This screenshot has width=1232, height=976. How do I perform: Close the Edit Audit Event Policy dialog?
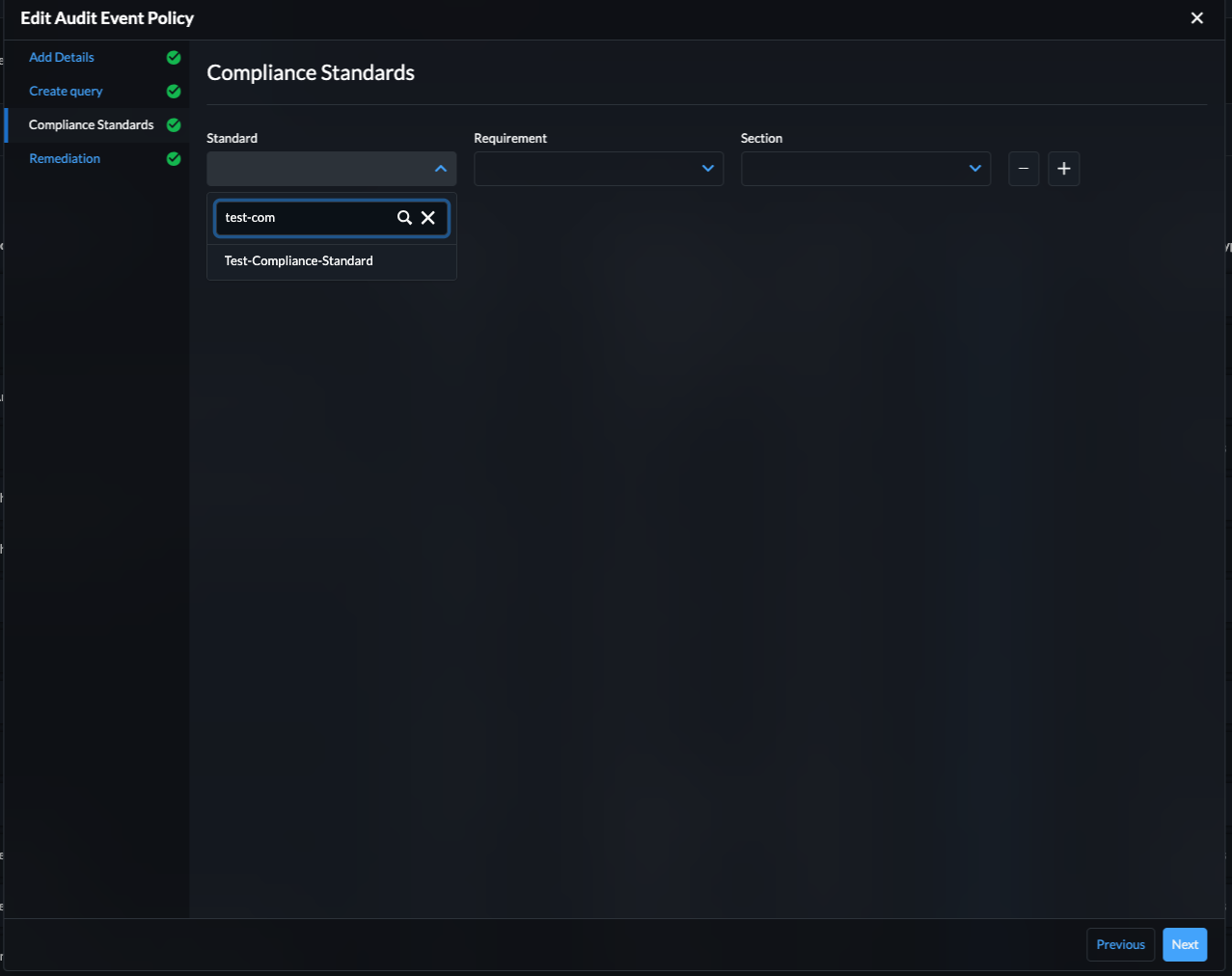[1196, 17]
